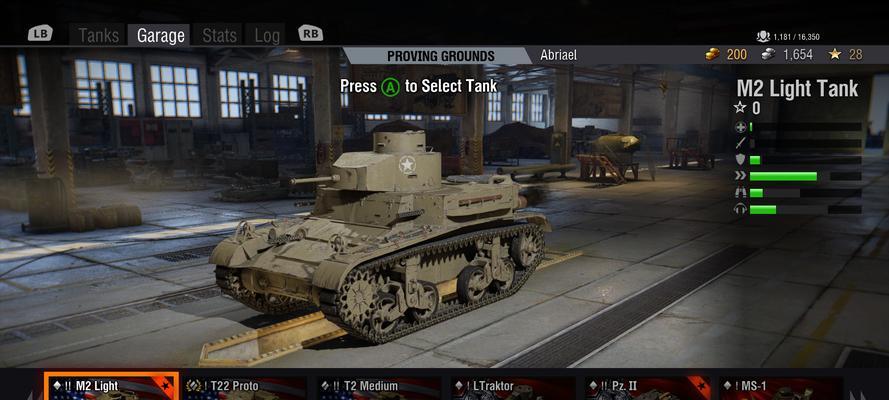Select the T22 Proto tank card

[x=244, y=388]
